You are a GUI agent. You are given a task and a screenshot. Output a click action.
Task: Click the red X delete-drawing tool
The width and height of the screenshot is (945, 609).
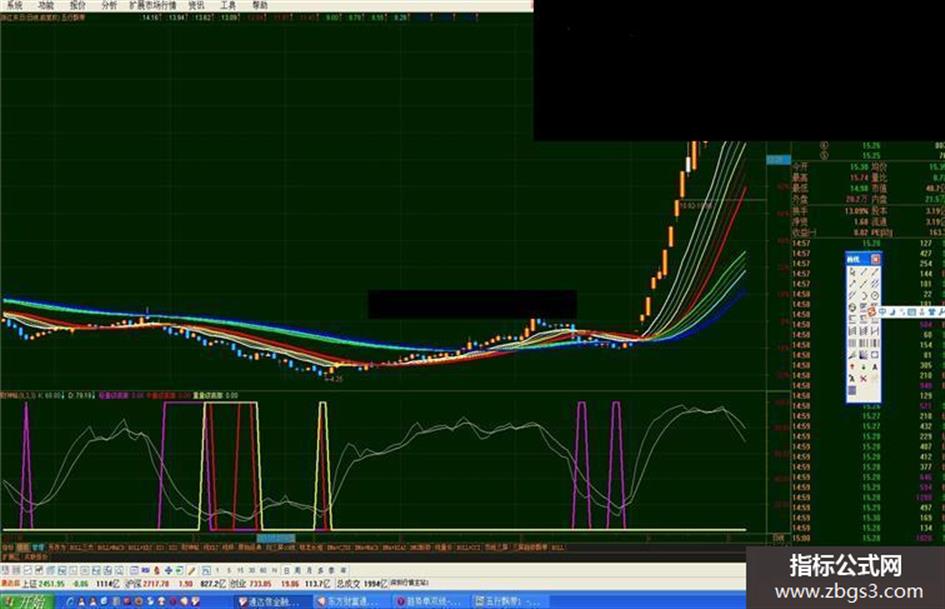point(863,379)
